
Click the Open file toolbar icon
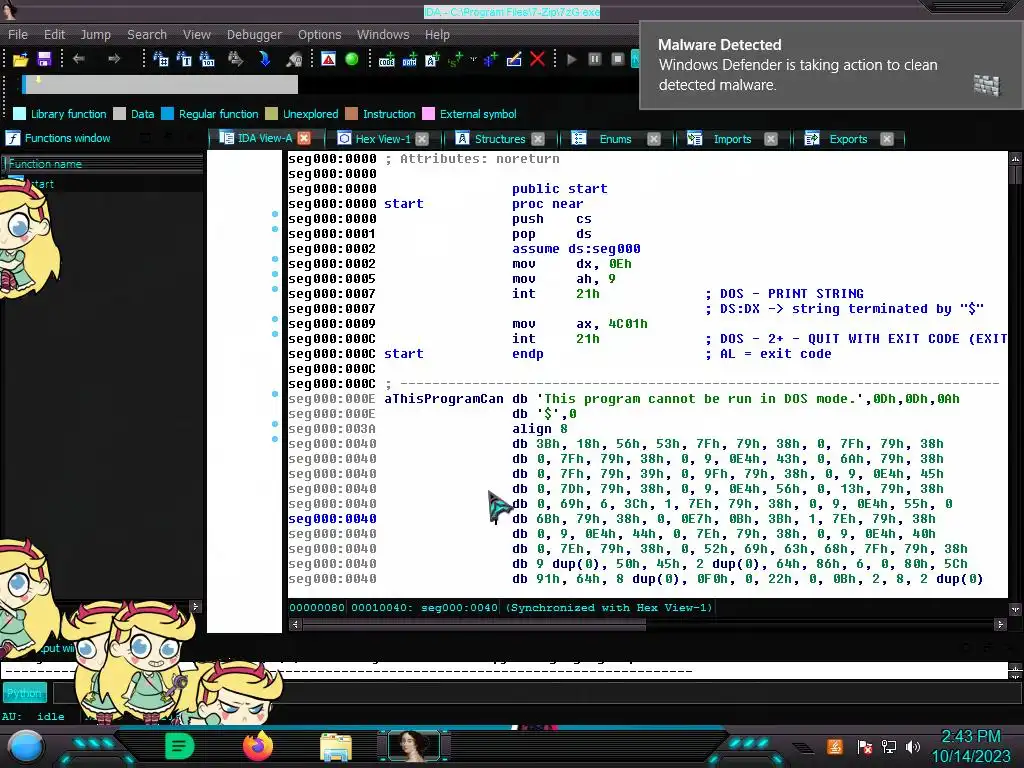point(20,59)
